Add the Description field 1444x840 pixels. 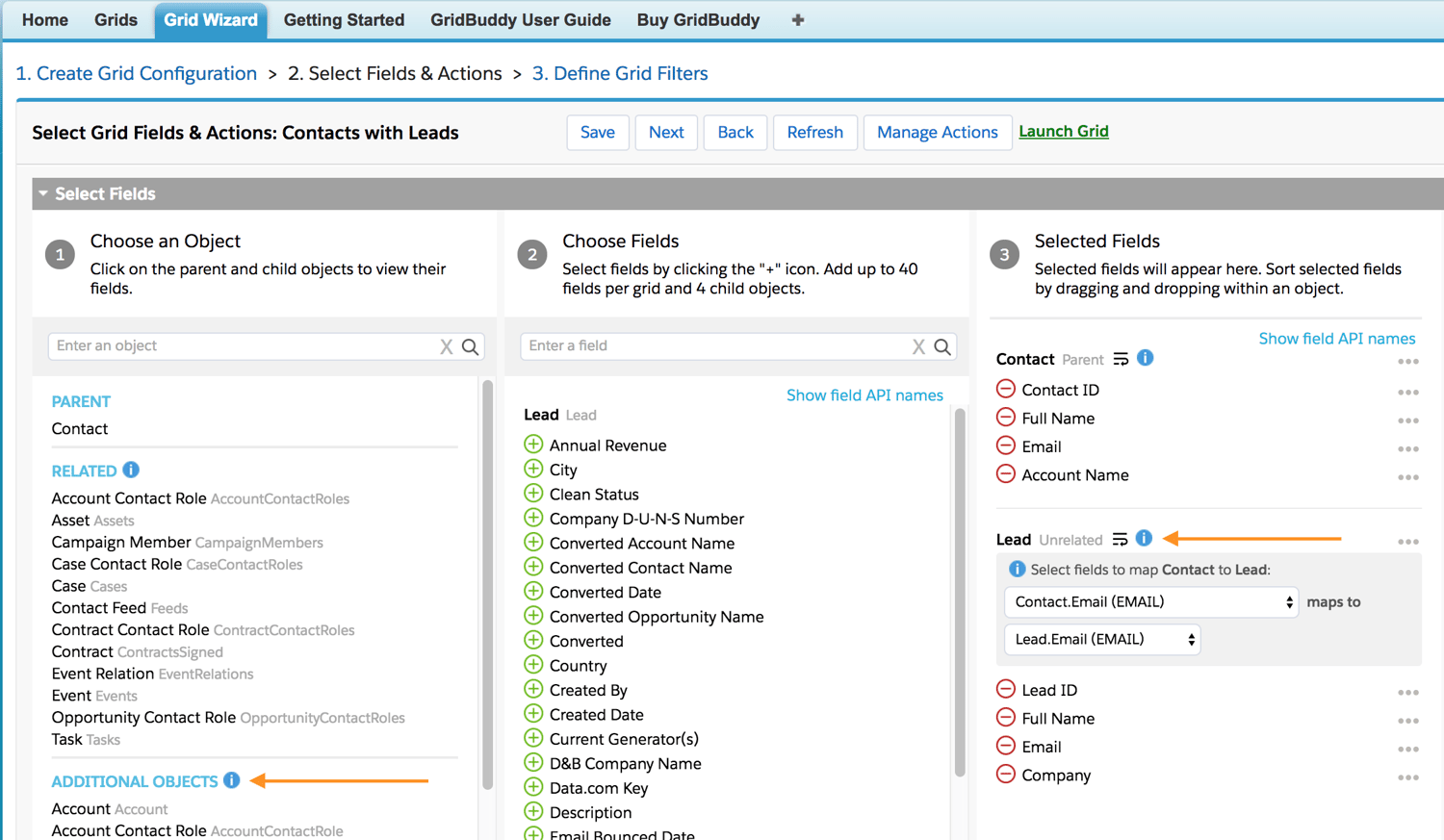click(533, 811)
